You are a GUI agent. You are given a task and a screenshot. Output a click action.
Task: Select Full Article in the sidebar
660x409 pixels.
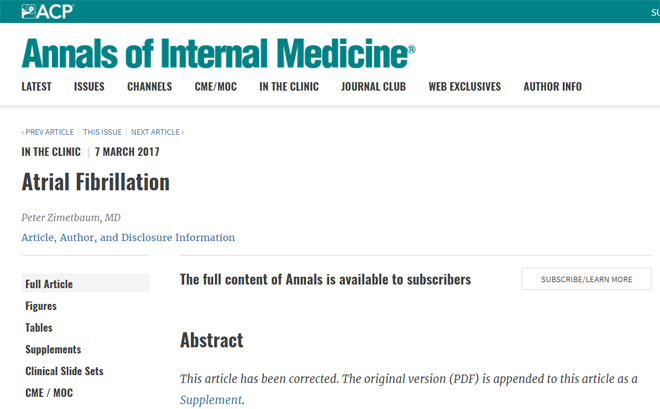point(85,283)
